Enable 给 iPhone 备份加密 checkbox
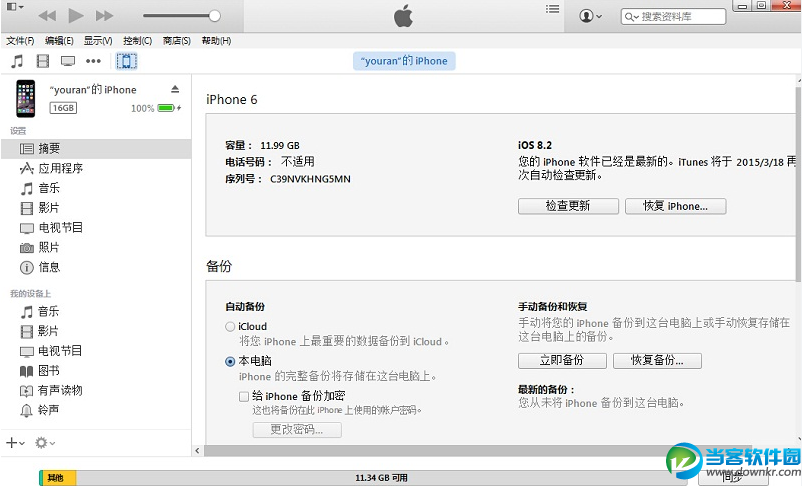Screen dimensions: 802x486 tap(244, 396)
